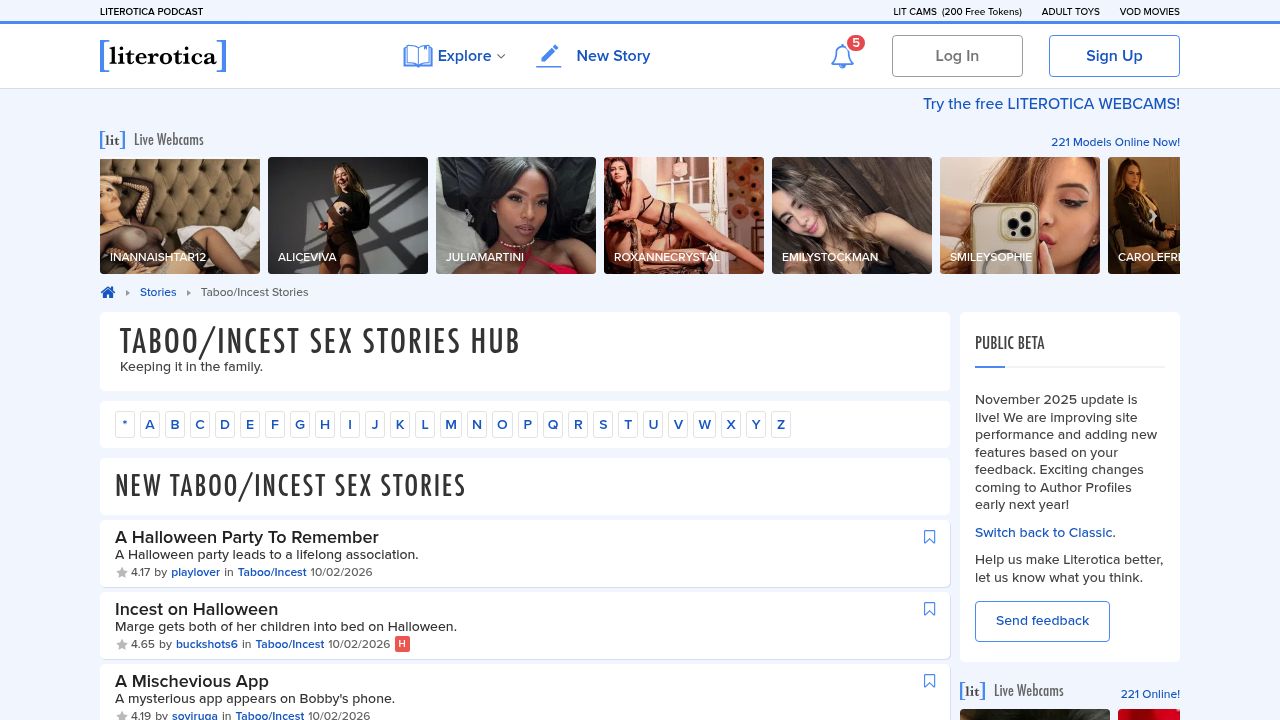Click the Log In button
Image resolution: width=1280 pixels, height=720 pixels.
(957, 56)
